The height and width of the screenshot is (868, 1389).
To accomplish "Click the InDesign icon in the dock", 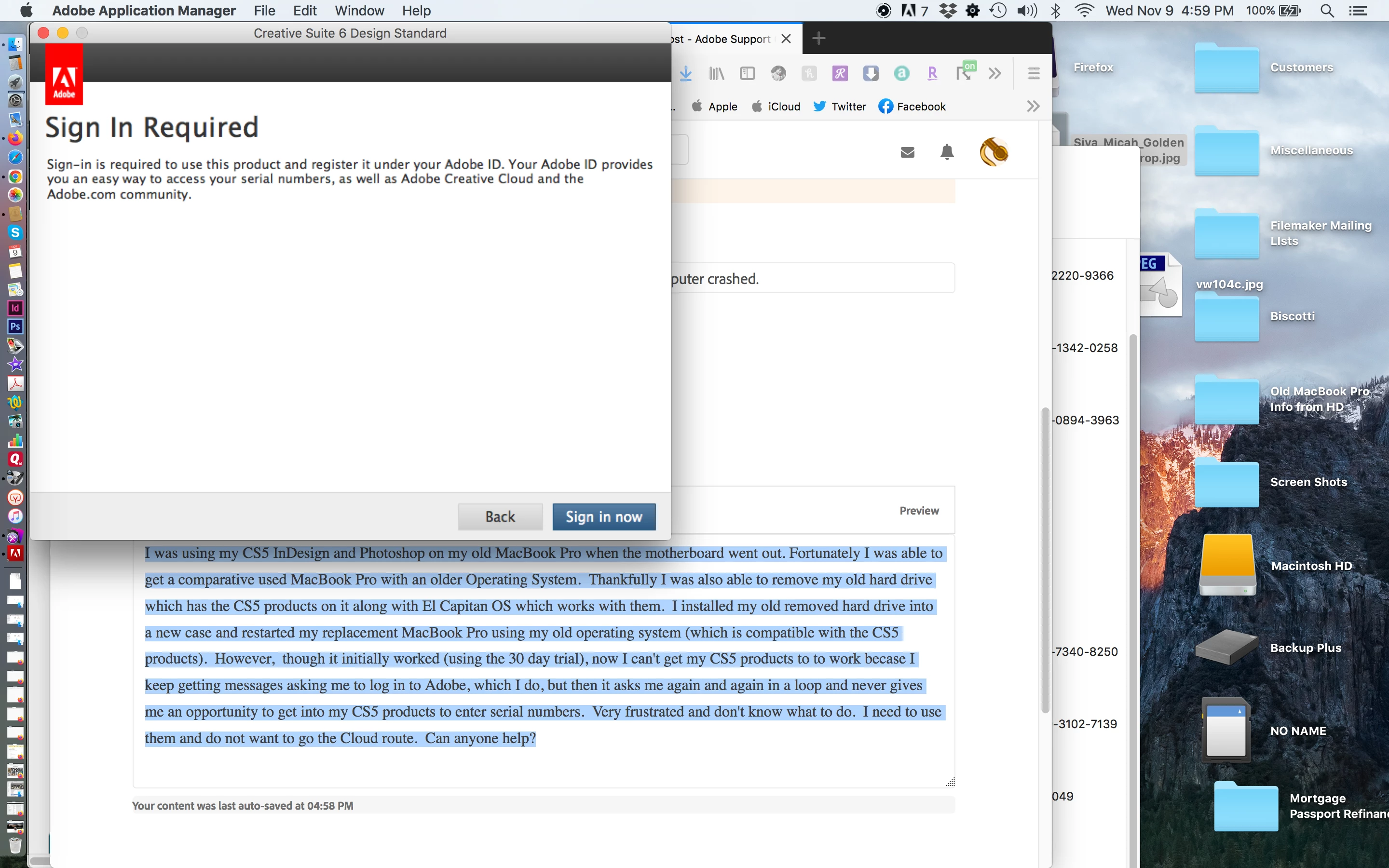I will 15,308.
